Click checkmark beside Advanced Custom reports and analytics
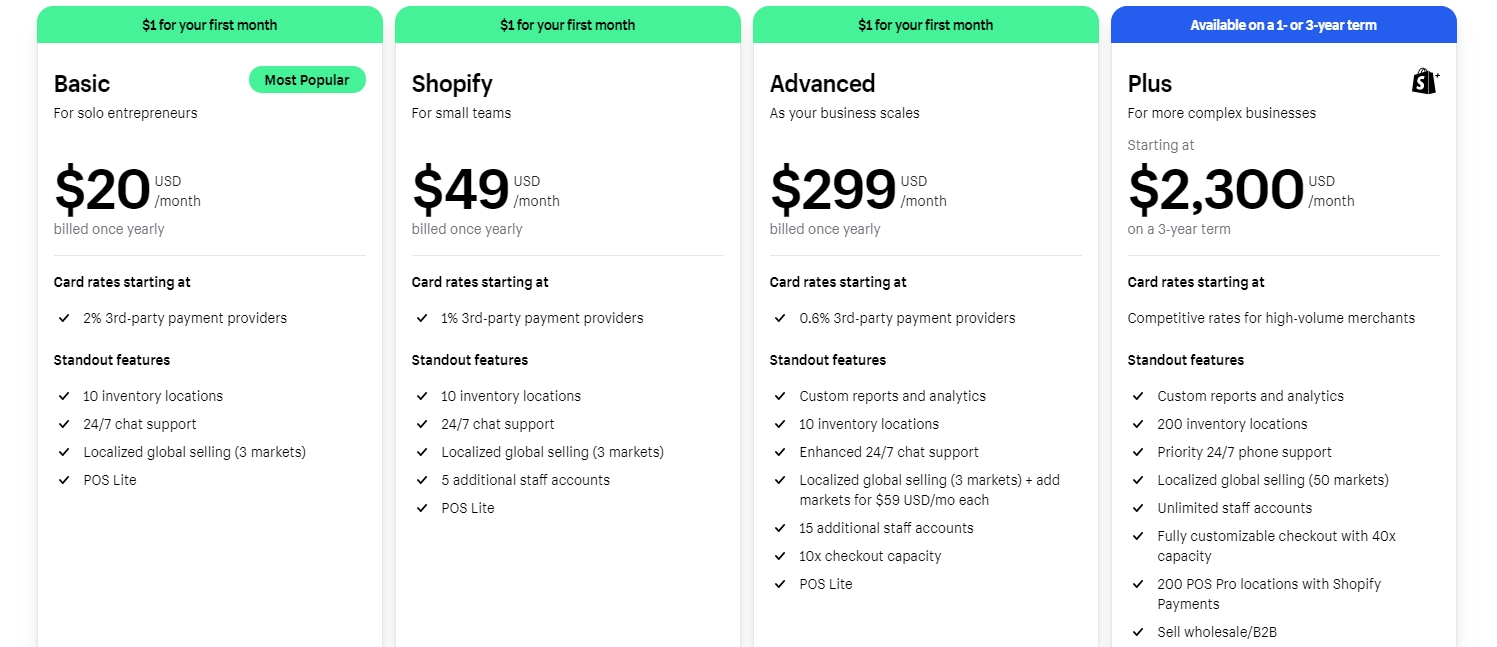This screenshot has width=1497, height=647. coord(780,396)
